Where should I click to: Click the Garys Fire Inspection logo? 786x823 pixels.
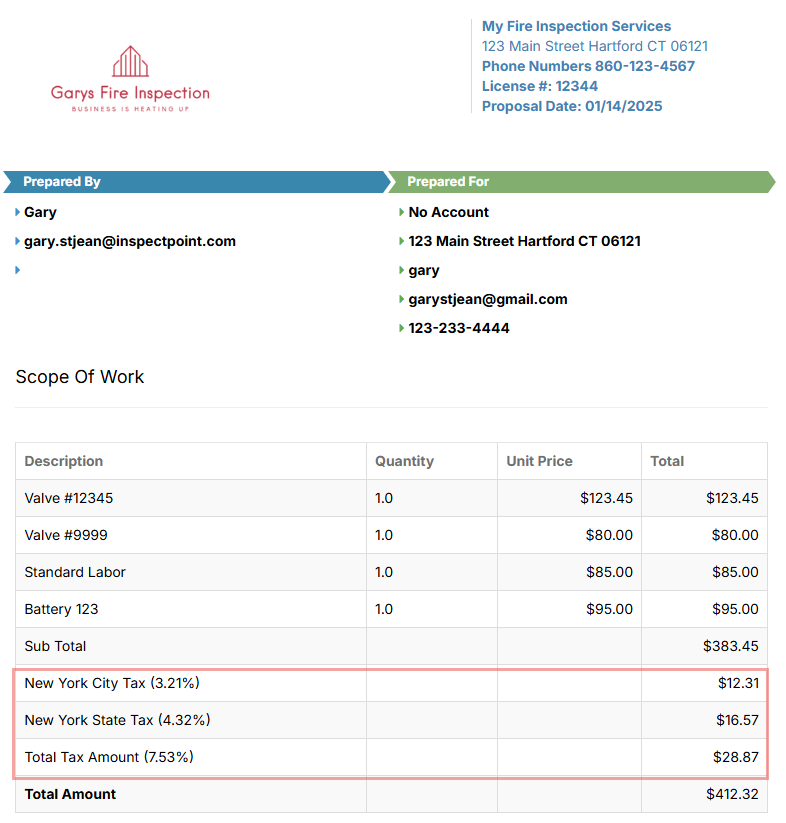[130, 79]
